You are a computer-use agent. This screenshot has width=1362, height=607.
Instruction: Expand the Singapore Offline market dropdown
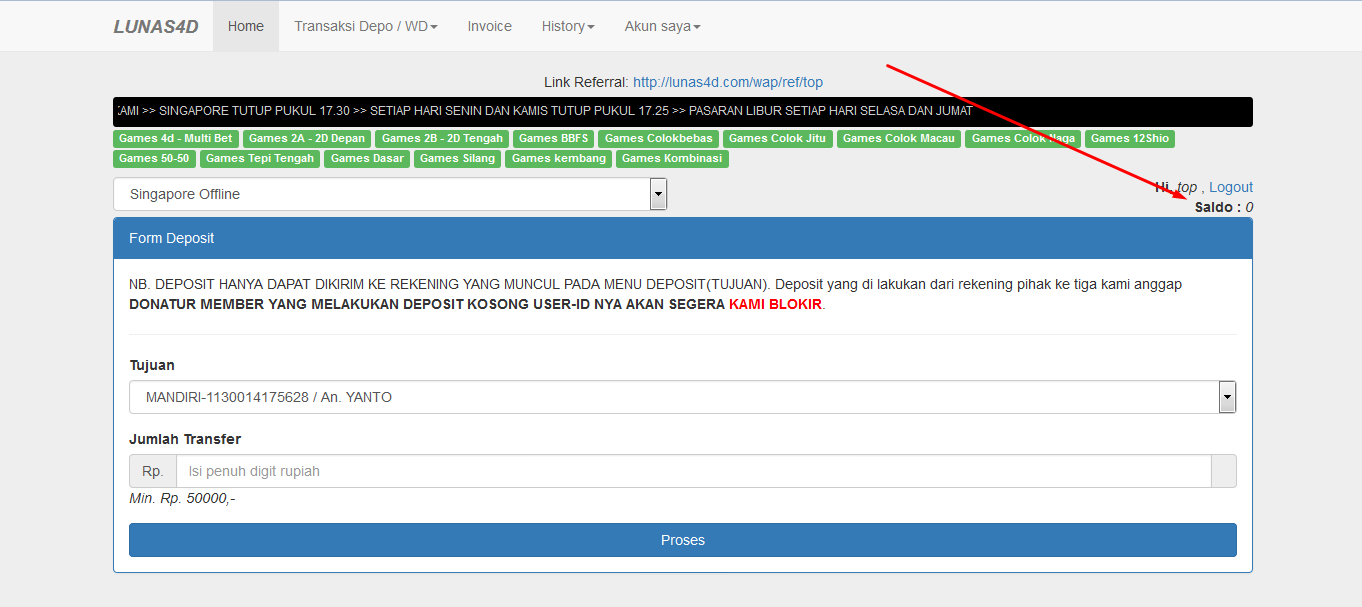tap(390, 195)
